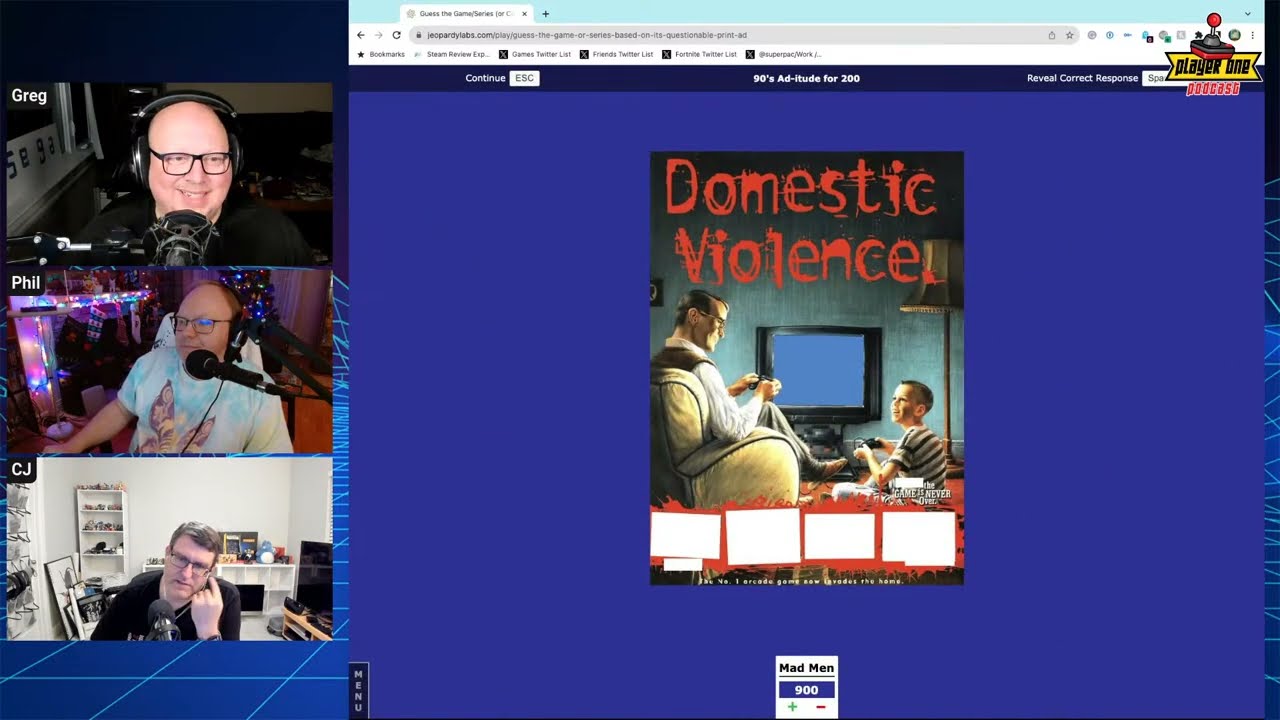Click the Reveal Correct Response button

click(1094, 78)
